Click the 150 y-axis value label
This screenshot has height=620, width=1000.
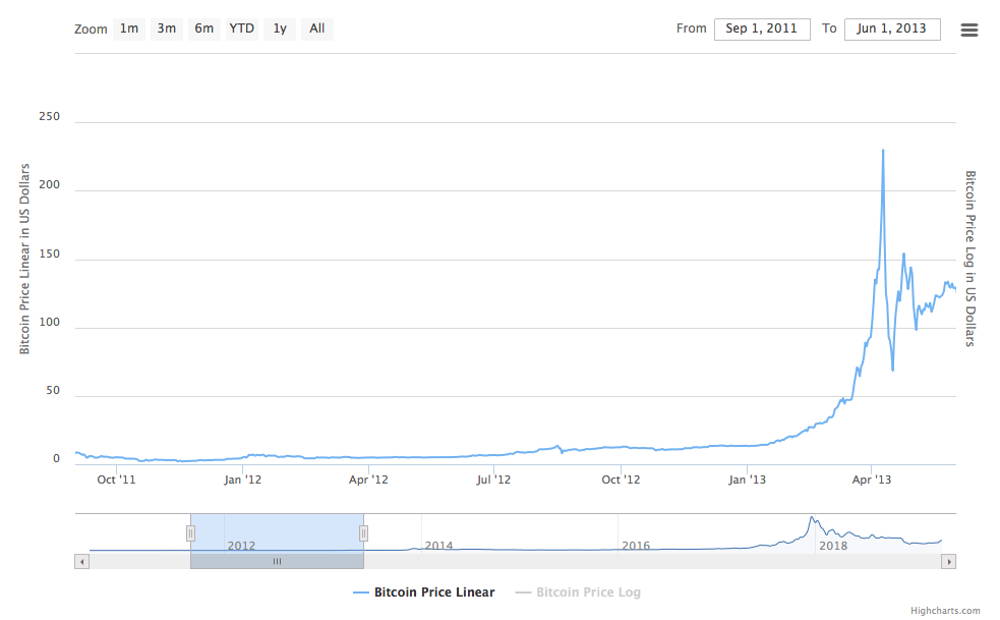click(x=49, y=254)
